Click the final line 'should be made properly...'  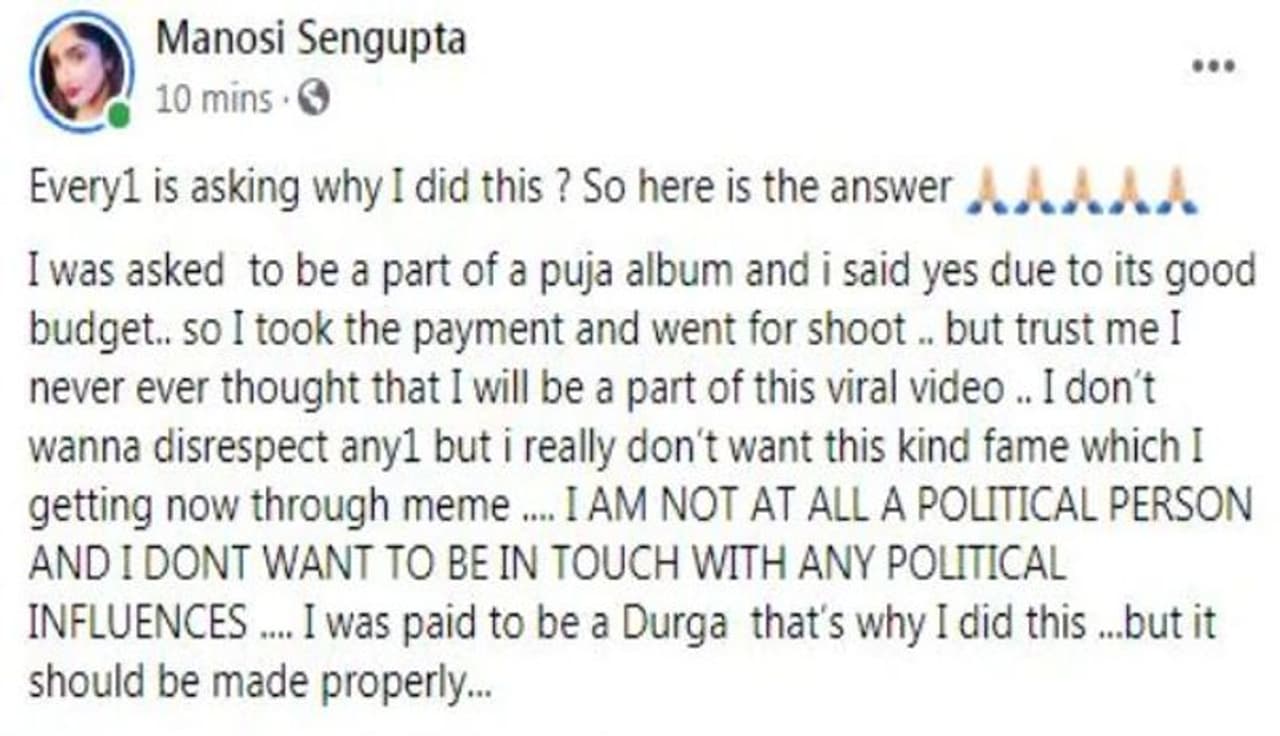coord(261,685)
